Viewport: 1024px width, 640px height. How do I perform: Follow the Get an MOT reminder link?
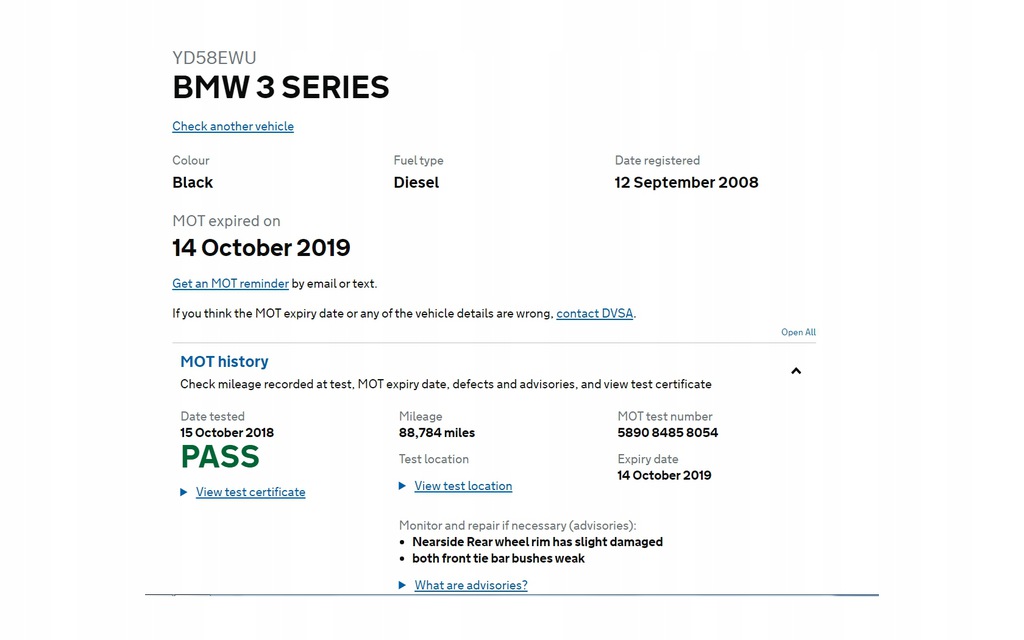tap(231, 283)
